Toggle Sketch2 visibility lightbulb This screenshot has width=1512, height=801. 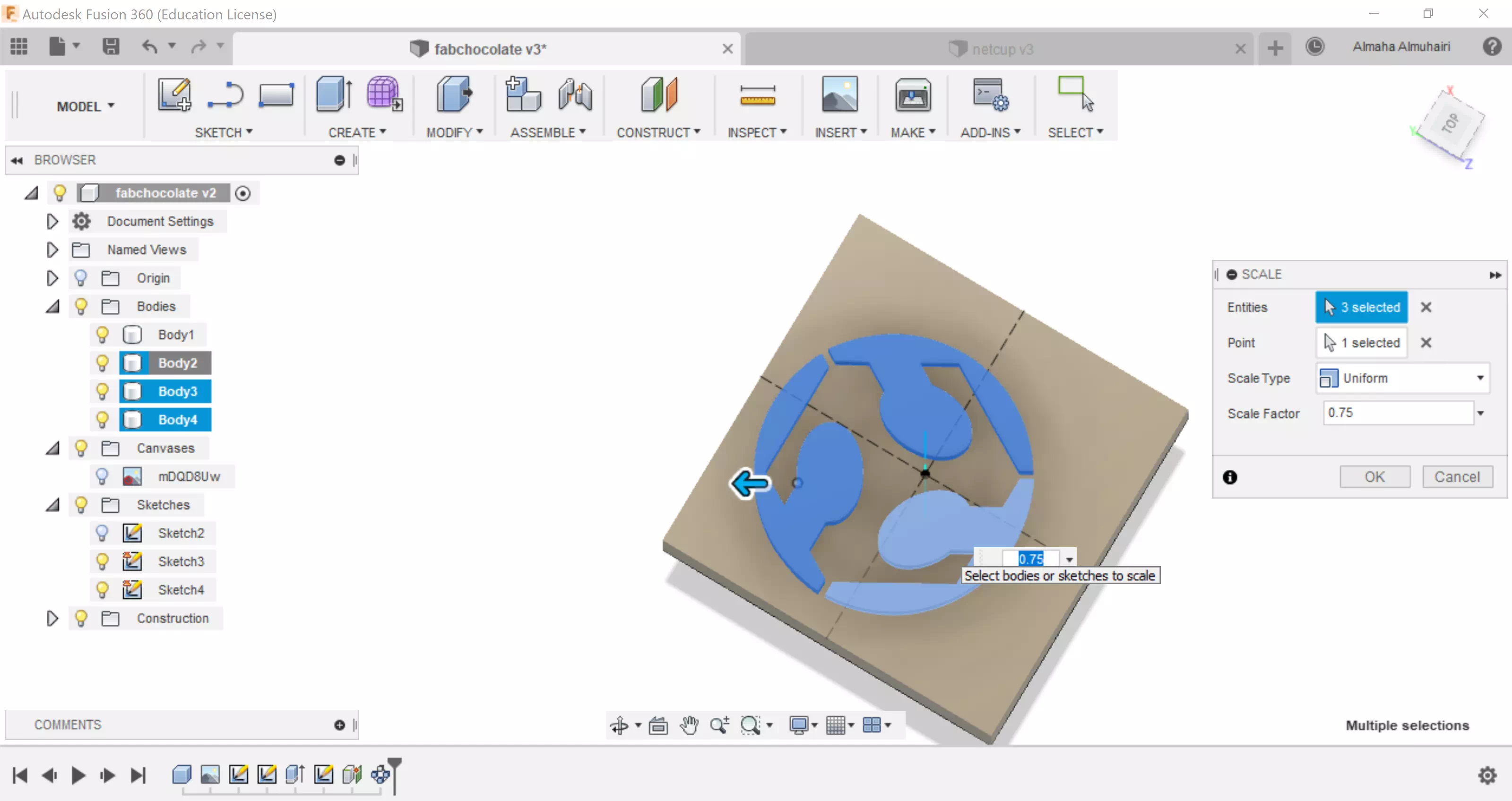pyautogui.click(x=102, y=533)
